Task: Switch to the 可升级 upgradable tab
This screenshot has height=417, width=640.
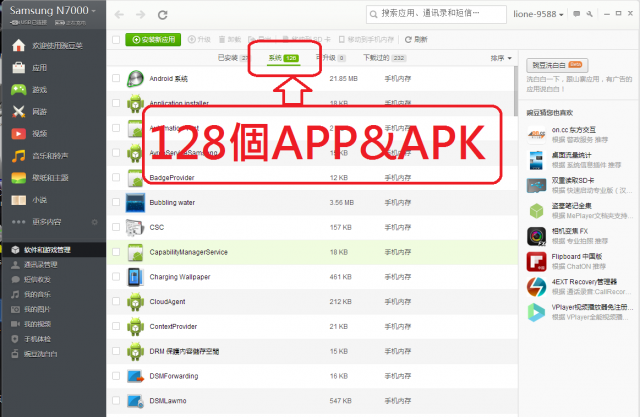Action: point(331,58)
